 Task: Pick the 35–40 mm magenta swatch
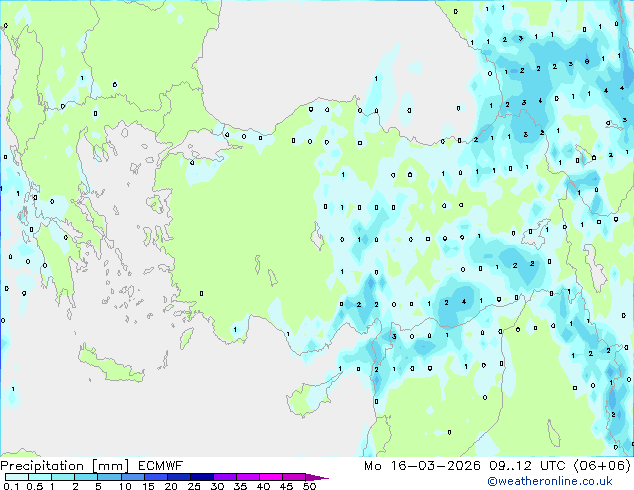248,477
